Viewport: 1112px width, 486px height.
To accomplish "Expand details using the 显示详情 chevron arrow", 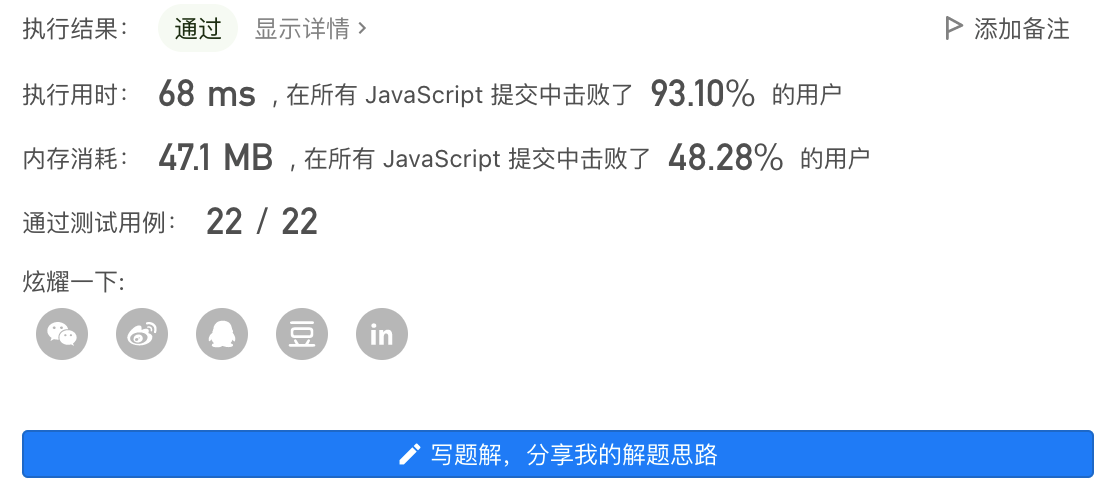I will pos(362,29).
